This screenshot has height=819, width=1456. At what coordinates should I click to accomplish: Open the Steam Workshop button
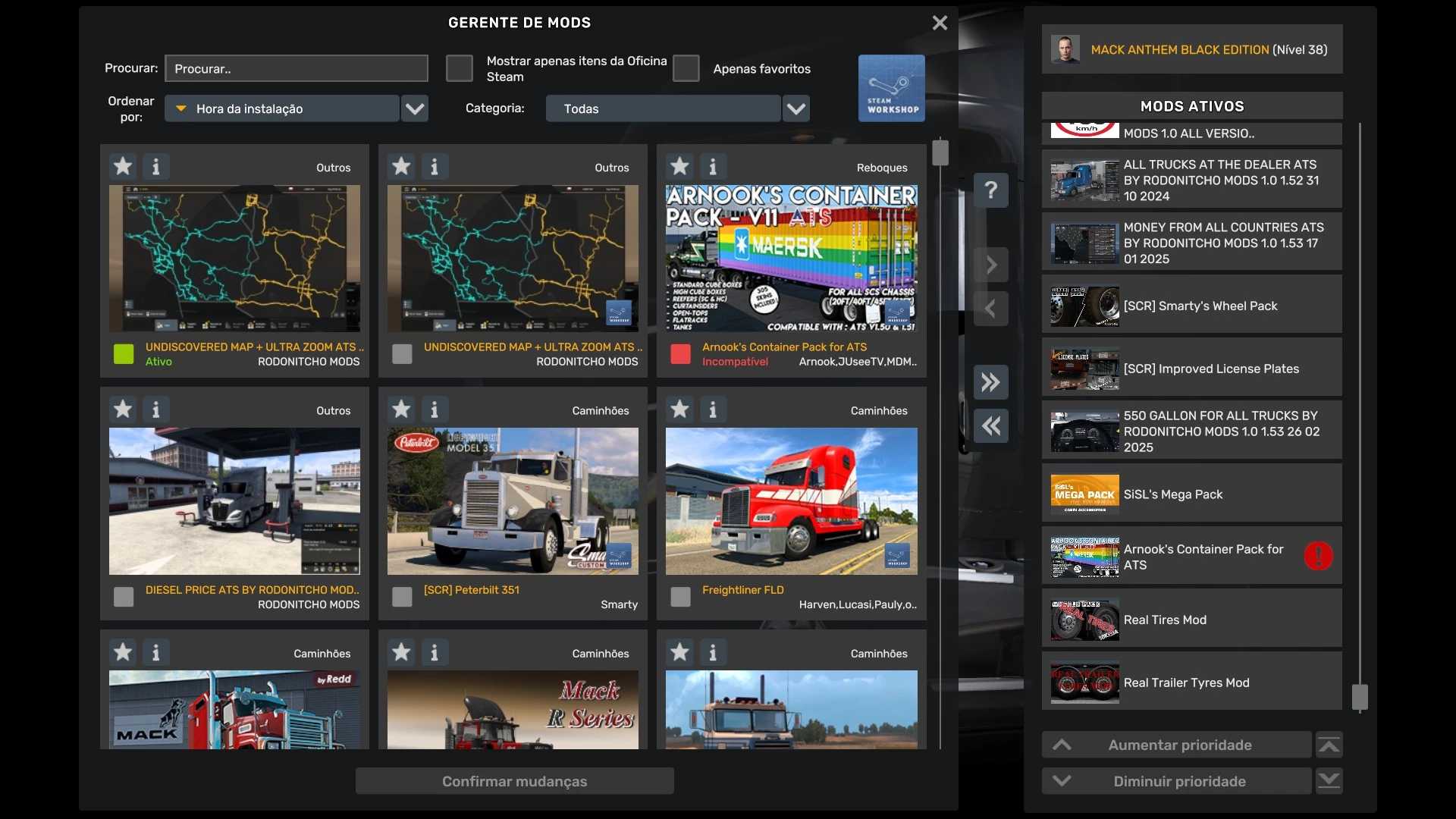pos(891,88)
